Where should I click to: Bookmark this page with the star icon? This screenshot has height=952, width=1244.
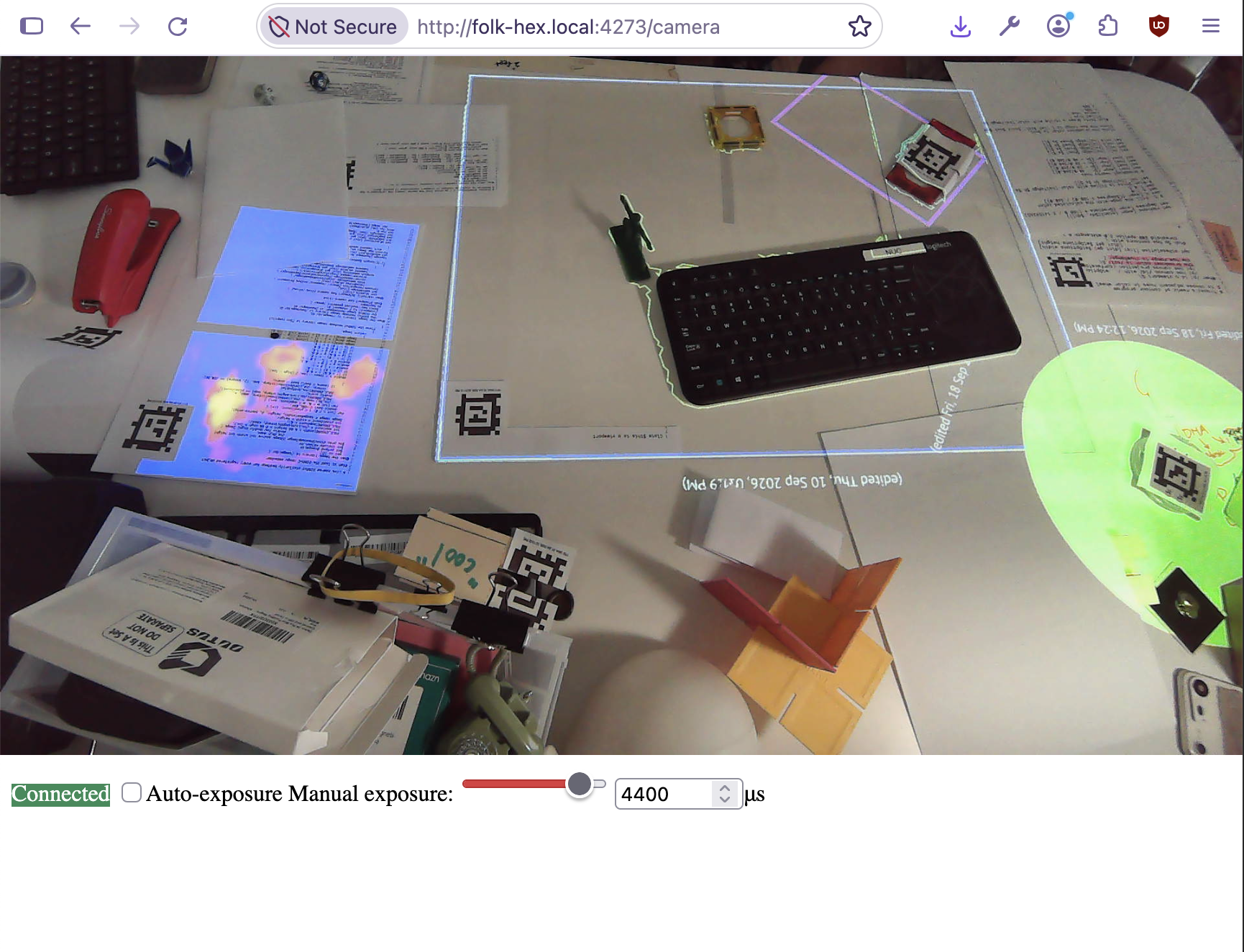point(859,27)
